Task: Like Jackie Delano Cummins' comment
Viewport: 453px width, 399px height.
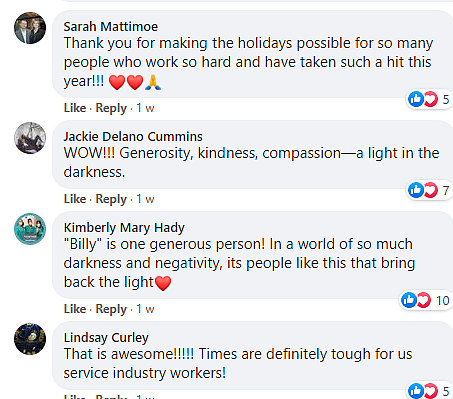Action: point(75,199)
